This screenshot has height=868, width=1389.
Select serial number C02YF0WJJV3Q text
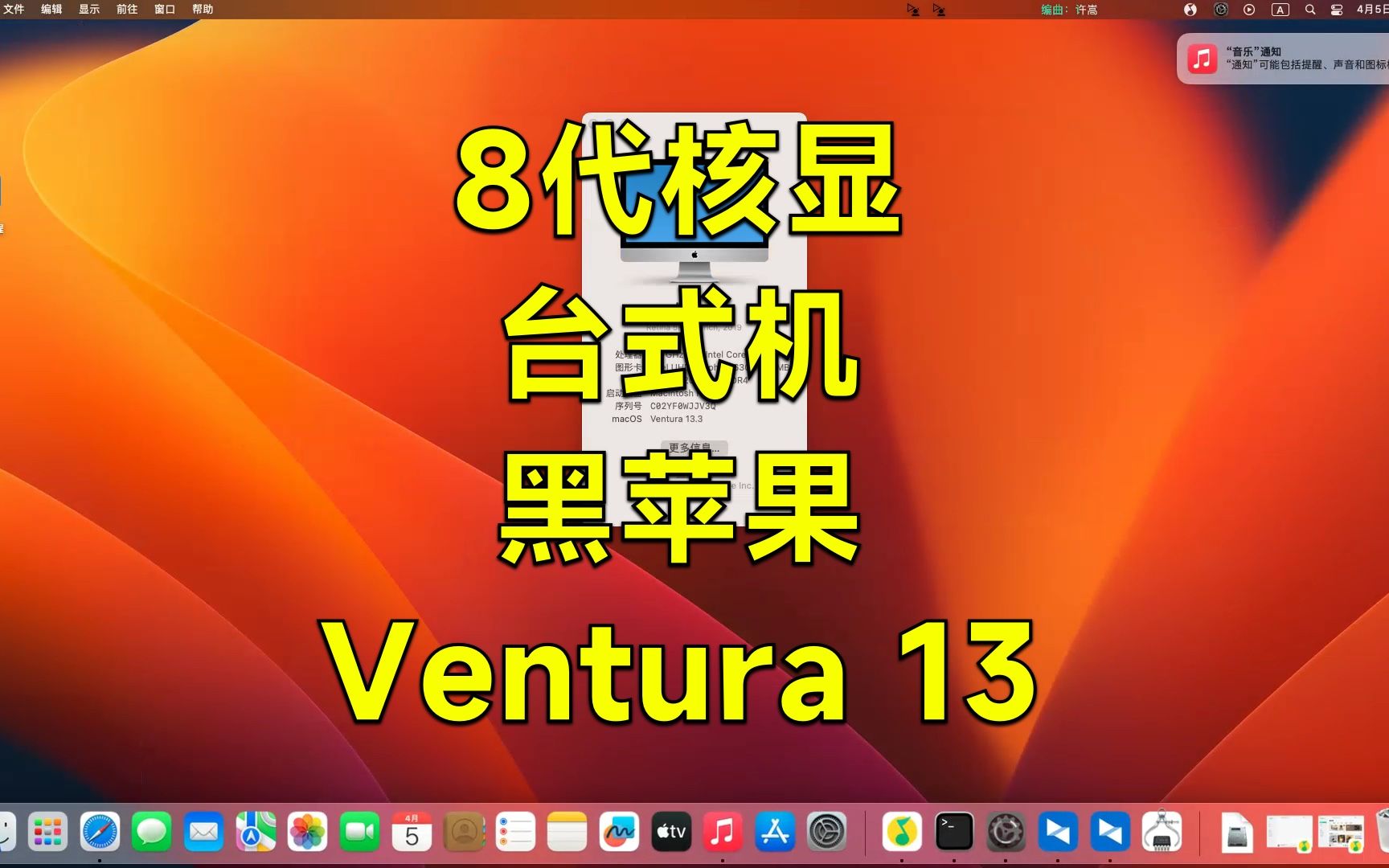pyautogui.click(x=682, y=406)
